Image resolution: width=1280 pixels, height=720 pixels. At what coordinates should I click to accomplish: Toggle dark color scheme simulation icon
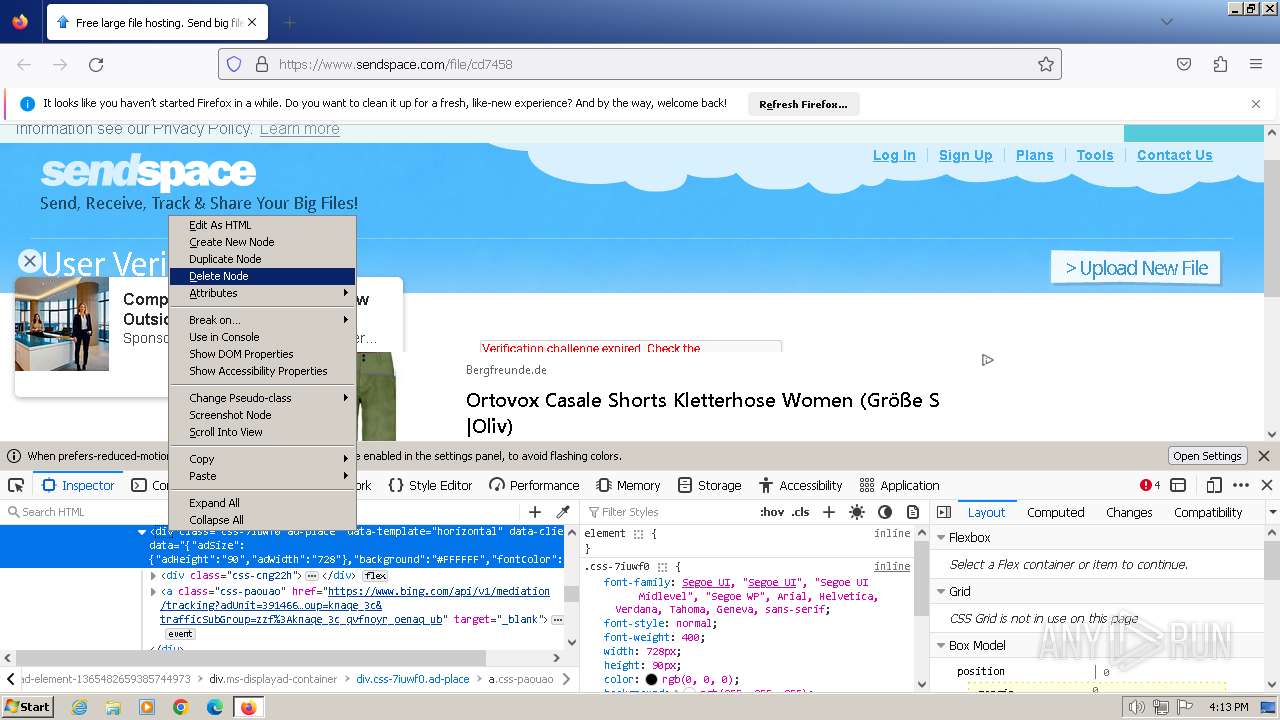(884, 512)
